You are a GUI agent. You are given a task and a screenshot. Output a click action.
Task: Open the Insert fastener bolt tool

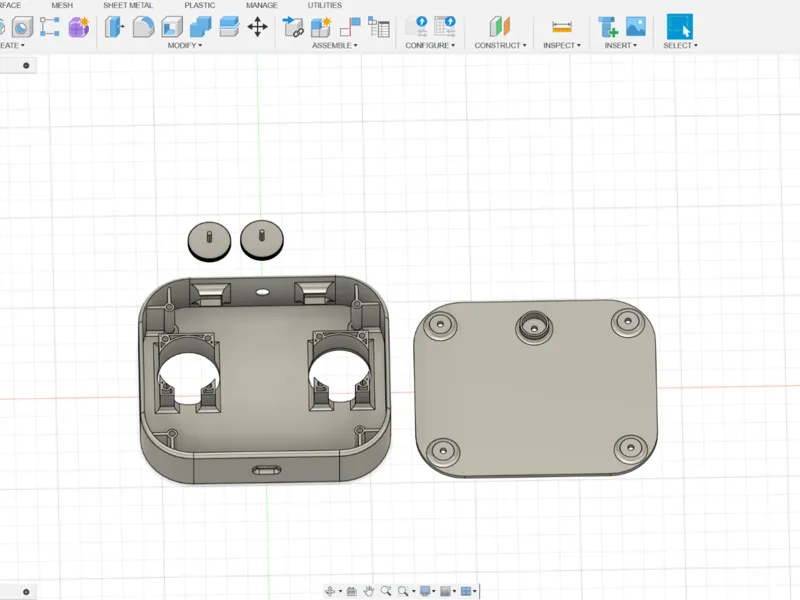coord(607,27)
